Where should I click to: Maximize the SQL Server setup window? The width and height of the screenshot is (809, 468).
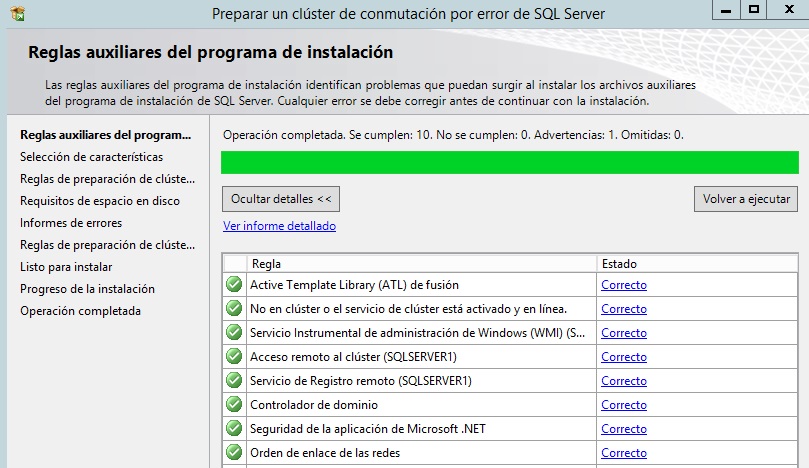(x=754, y=10)
